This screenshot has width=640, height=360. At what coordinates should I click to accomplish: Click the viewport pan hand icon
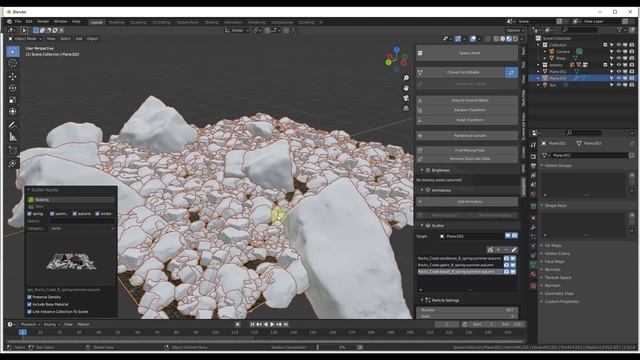406,88
